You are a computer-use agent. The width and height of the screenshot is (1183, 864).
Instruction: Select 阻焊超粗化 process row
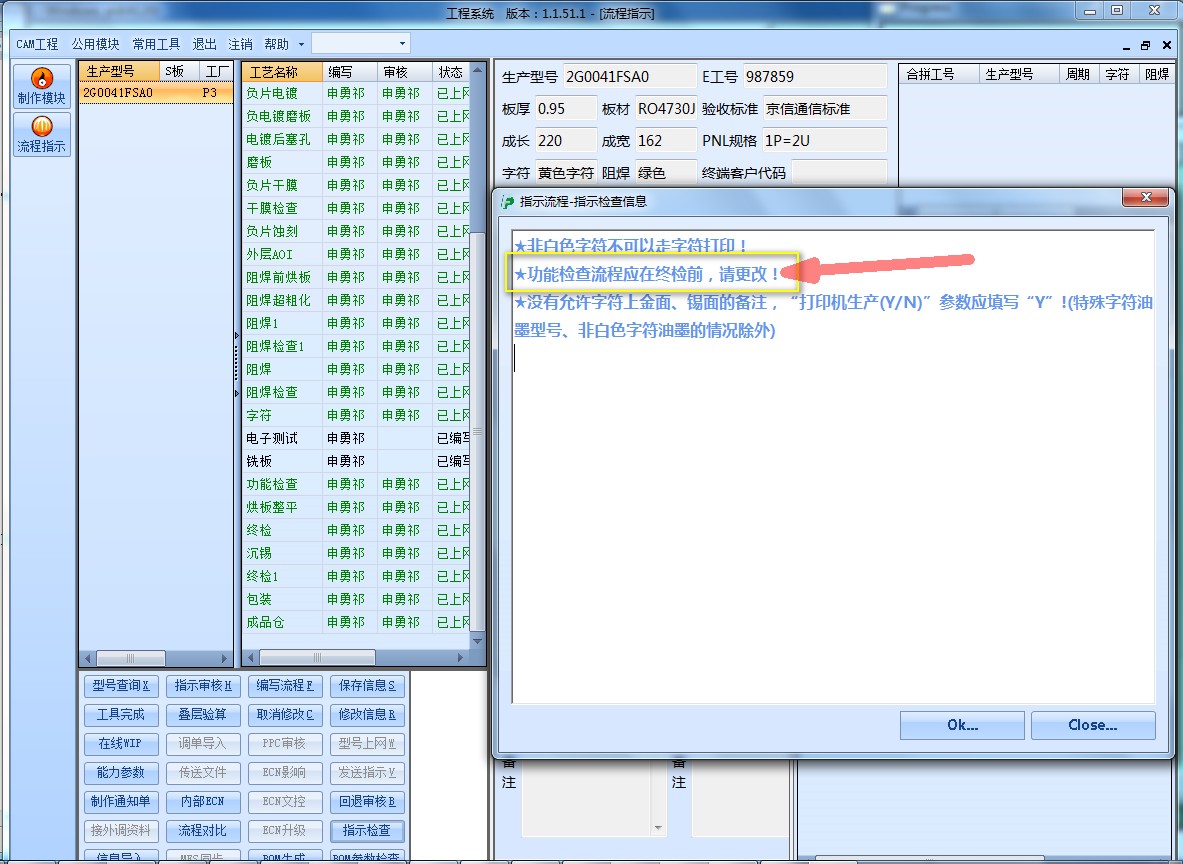[356, 300]
